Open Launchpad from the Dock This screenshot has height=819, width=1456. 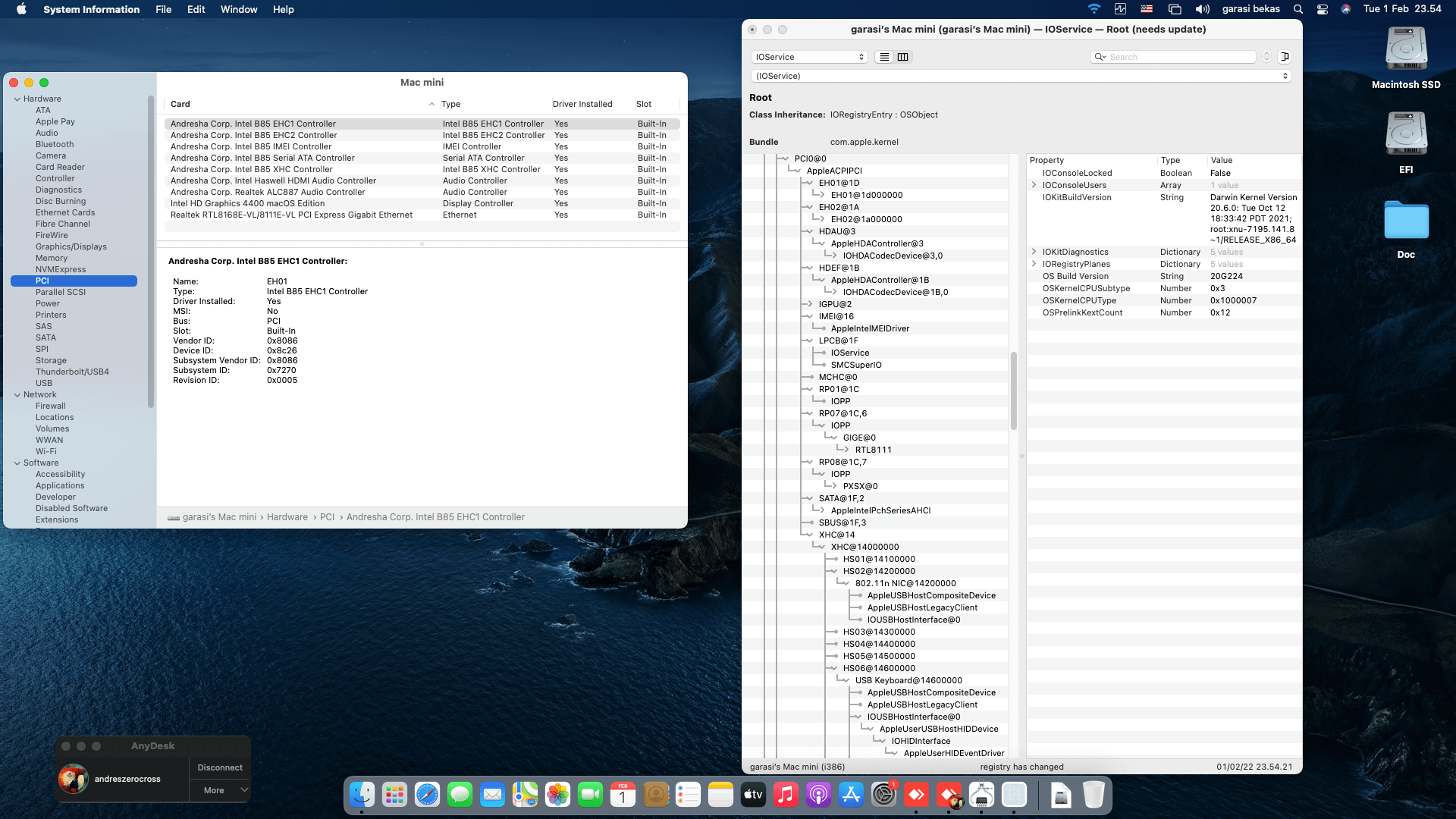tap(394, 795)
